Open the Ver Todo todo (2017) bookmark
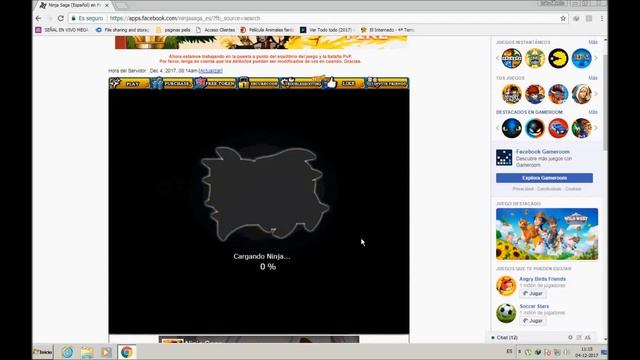640x360 pixels. [x=327, y=30]
